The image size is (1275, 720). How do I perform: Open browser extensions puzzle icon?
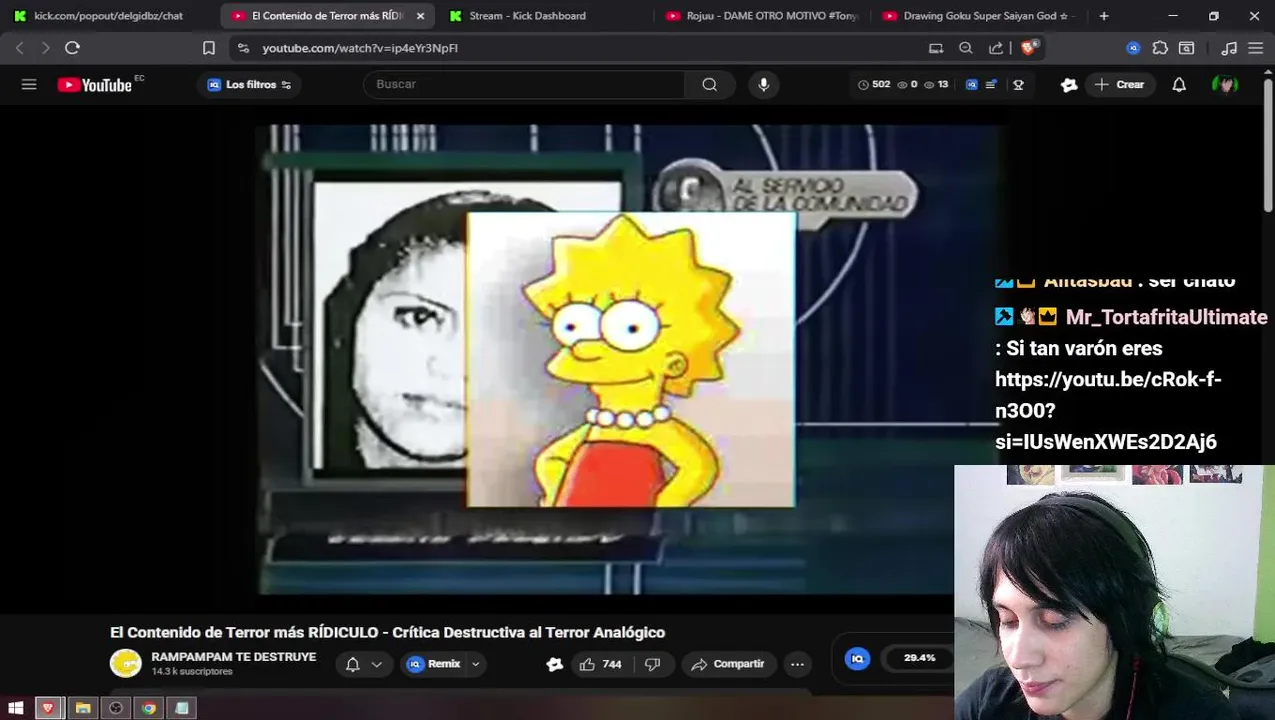click(1160, 48)
